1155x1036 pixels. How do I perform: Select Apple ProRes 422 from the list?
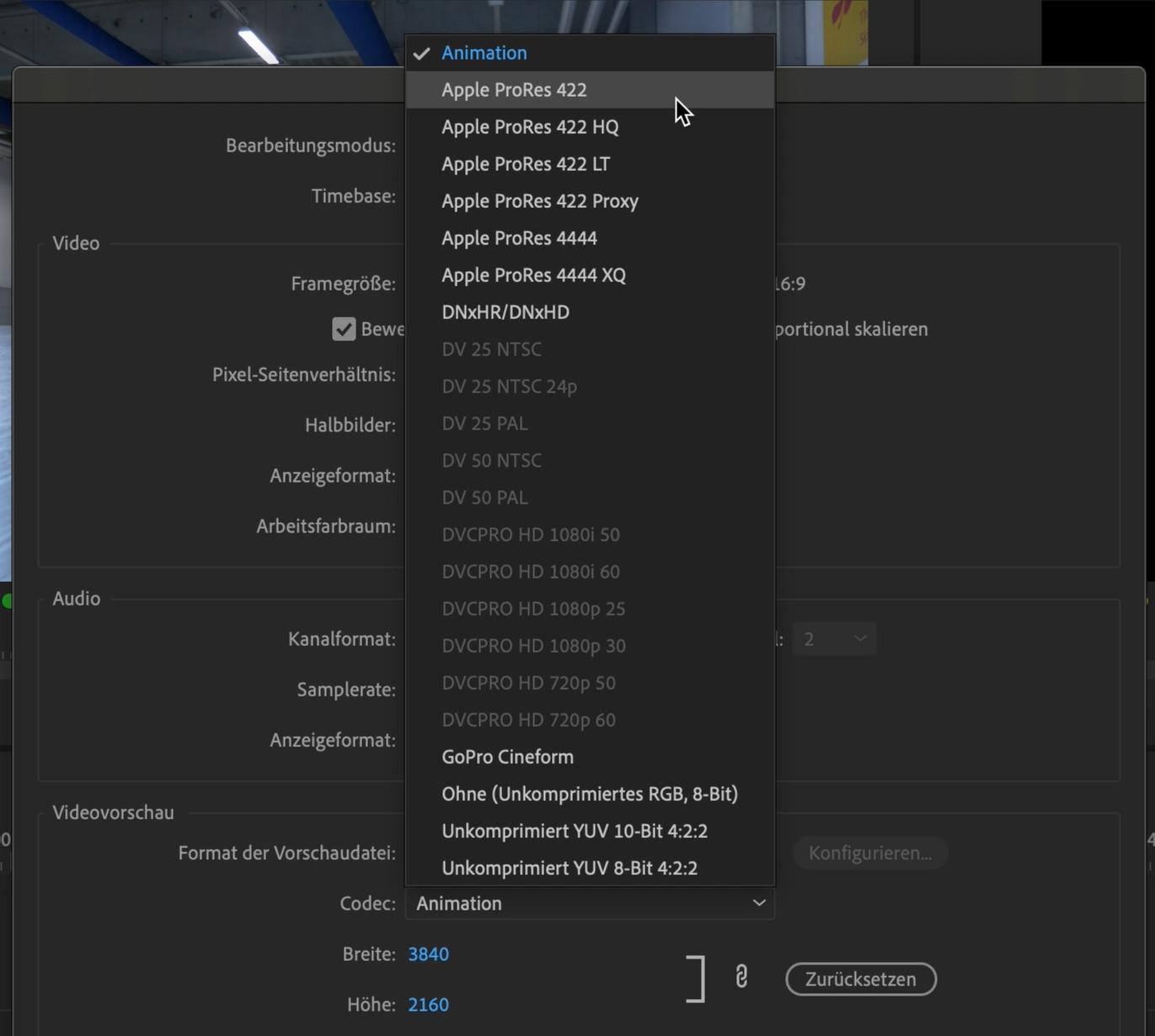514,90
